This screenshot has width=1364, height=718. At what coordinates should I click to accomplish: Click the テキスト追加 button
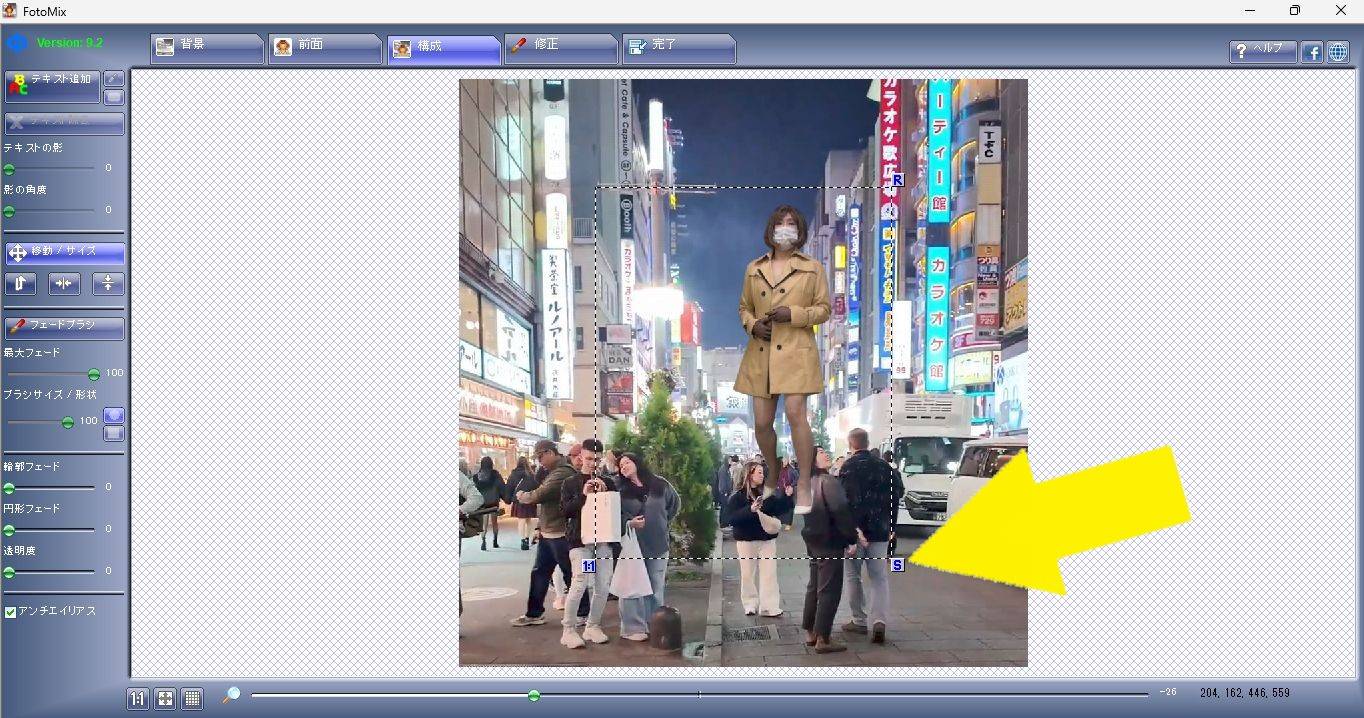click(x=53, y=86)
